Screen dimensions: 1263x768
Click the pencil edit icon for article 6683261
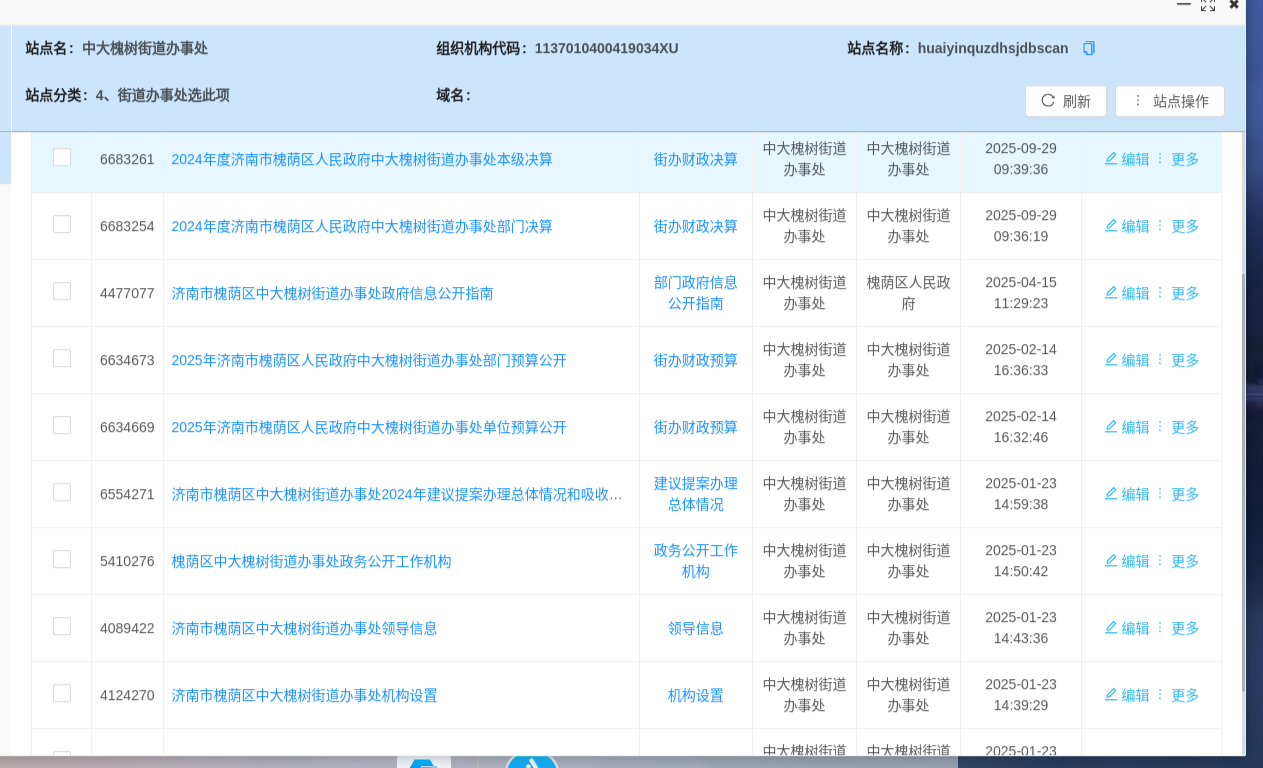pos(1109,159)
